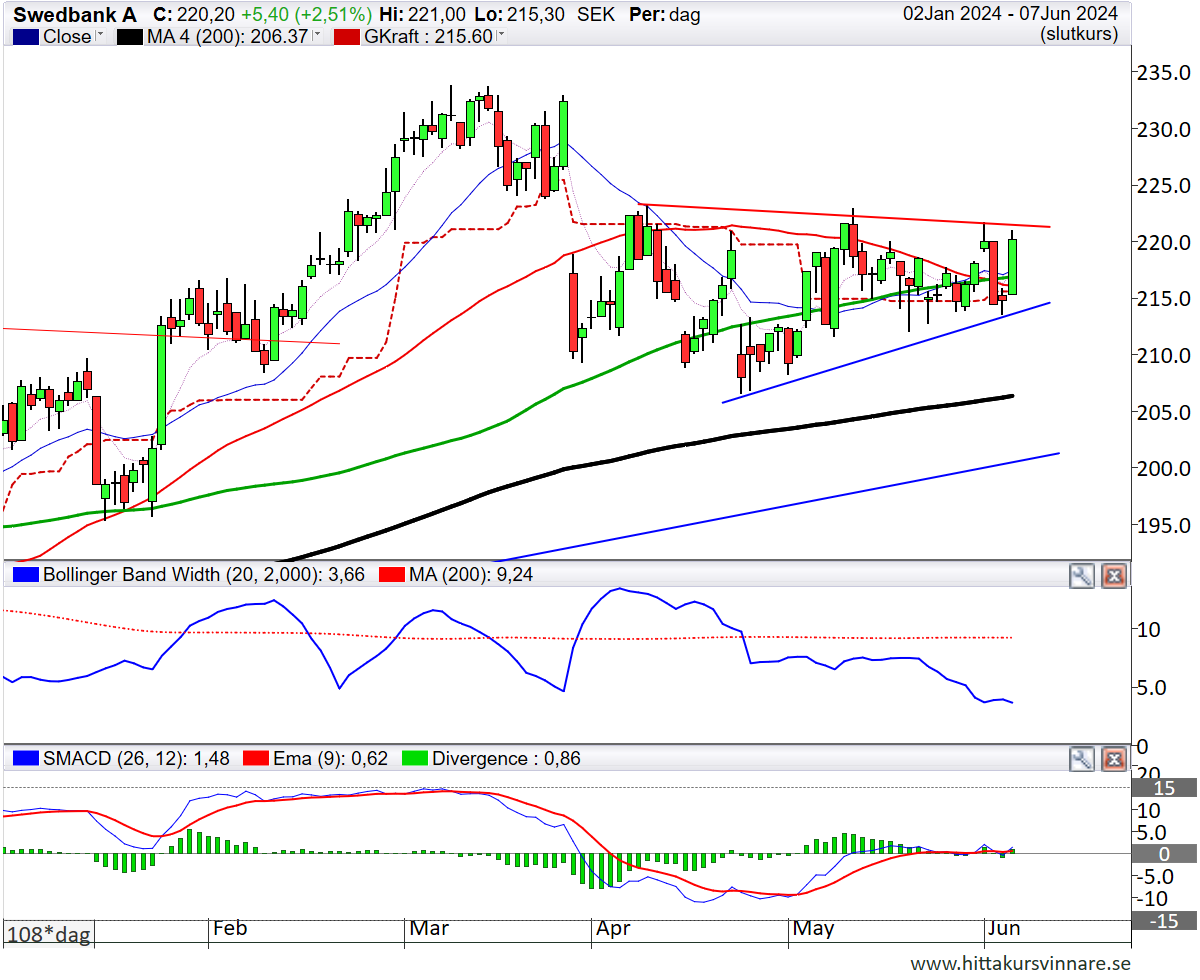Click the SMACD axis value 0 label
This screenshot has height=980, width=1200.
click(1163, 854)
